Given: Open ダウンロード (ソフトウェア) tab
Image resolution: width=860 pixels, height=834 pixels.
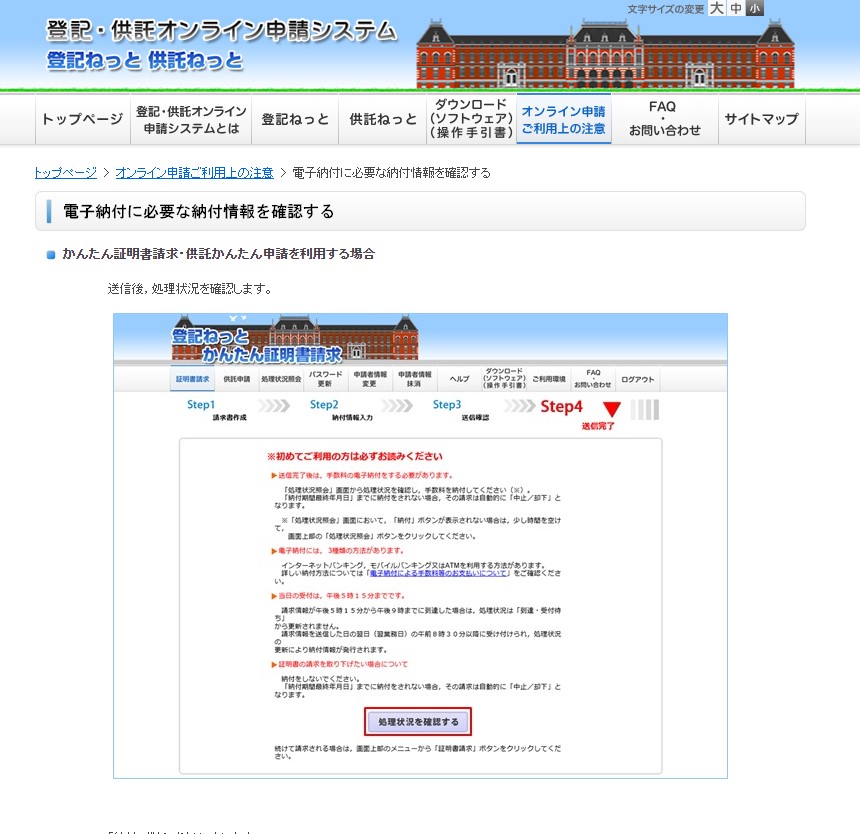Looking at the screenshot, I should tap(471, 119).
